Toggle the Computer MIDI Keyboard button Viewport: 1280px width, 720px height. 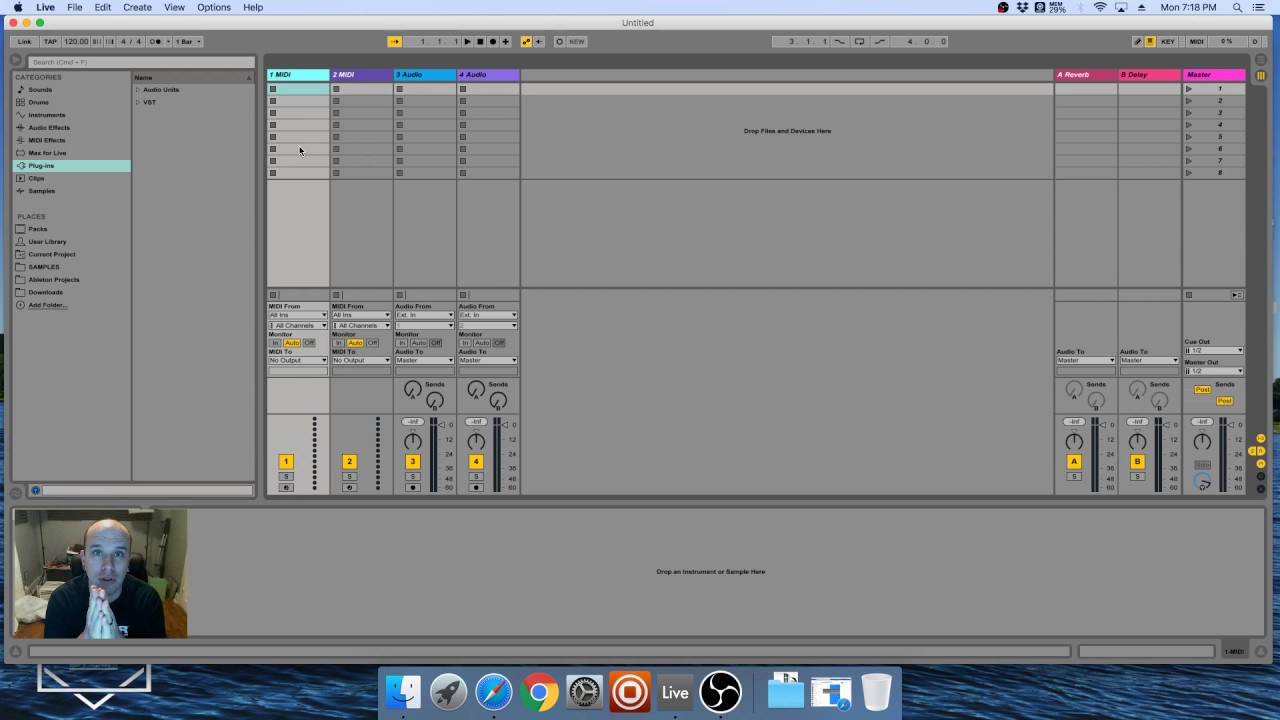pyautogui.click(x=1150, y=41)
